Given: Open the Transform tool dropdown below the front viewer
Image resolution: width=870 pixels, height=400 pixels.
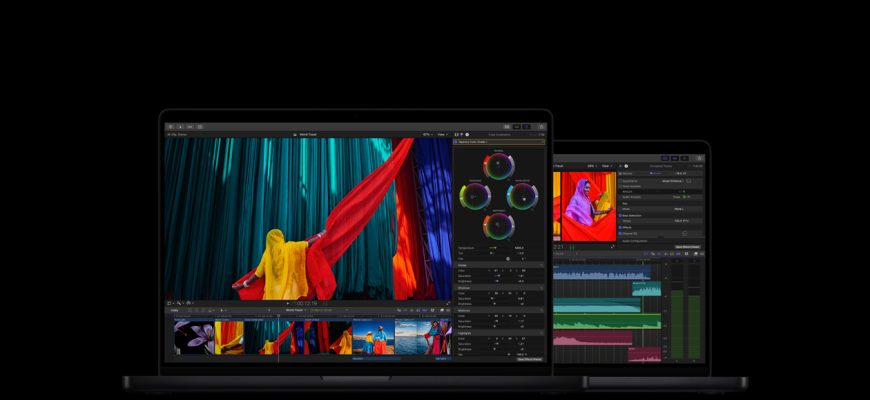Looking at the screenshot, I should point(171,303).
